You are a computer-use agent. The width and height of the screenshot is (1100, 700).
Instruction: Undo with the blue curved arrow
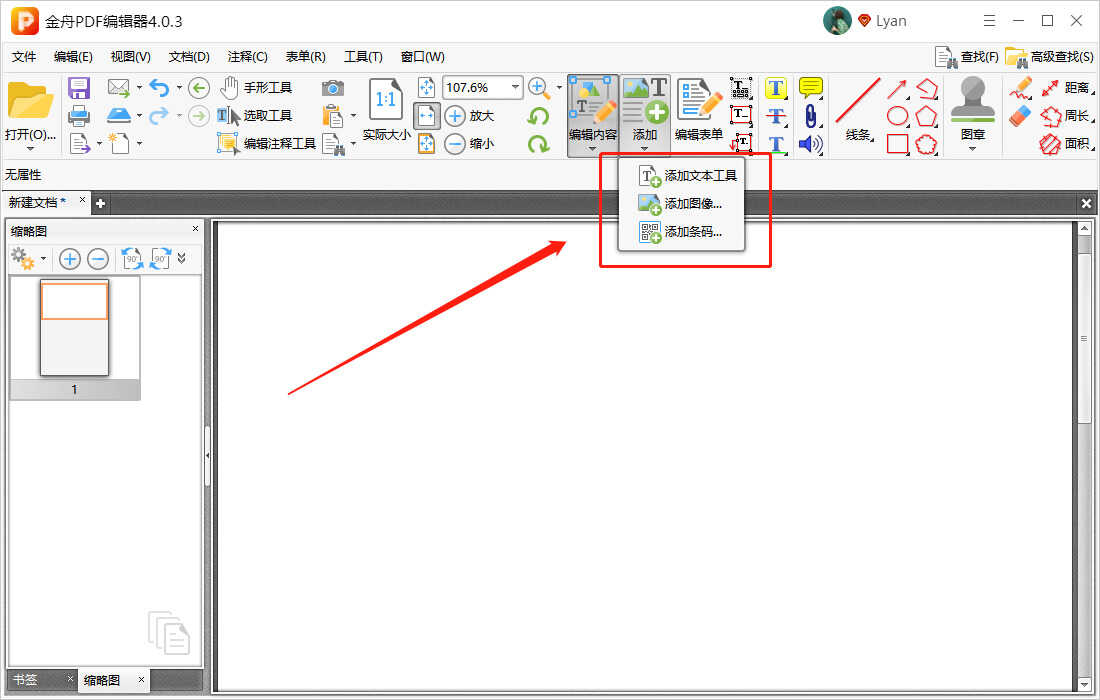click(x=159, y=88)
